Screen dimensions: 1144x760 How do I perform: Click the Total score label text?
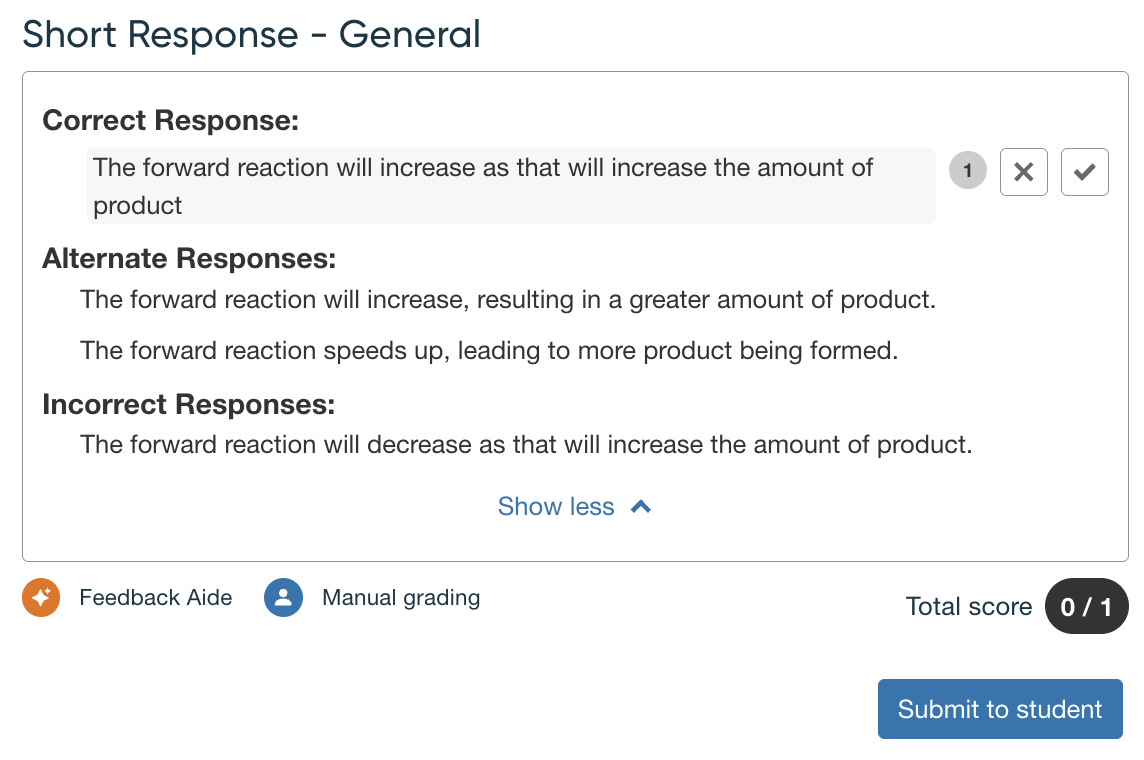click(968, 607)
